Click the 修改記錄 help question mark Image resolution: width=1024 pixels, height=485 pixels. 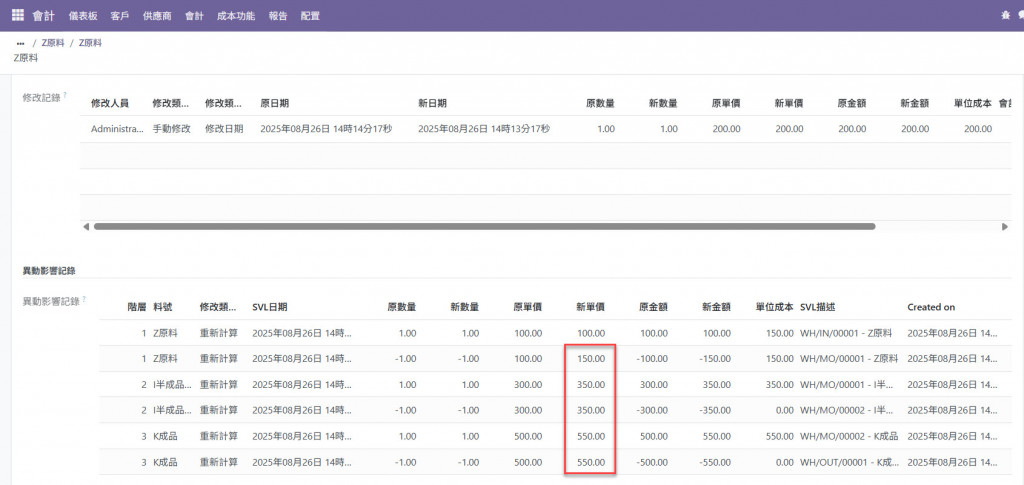coord(65,96)
